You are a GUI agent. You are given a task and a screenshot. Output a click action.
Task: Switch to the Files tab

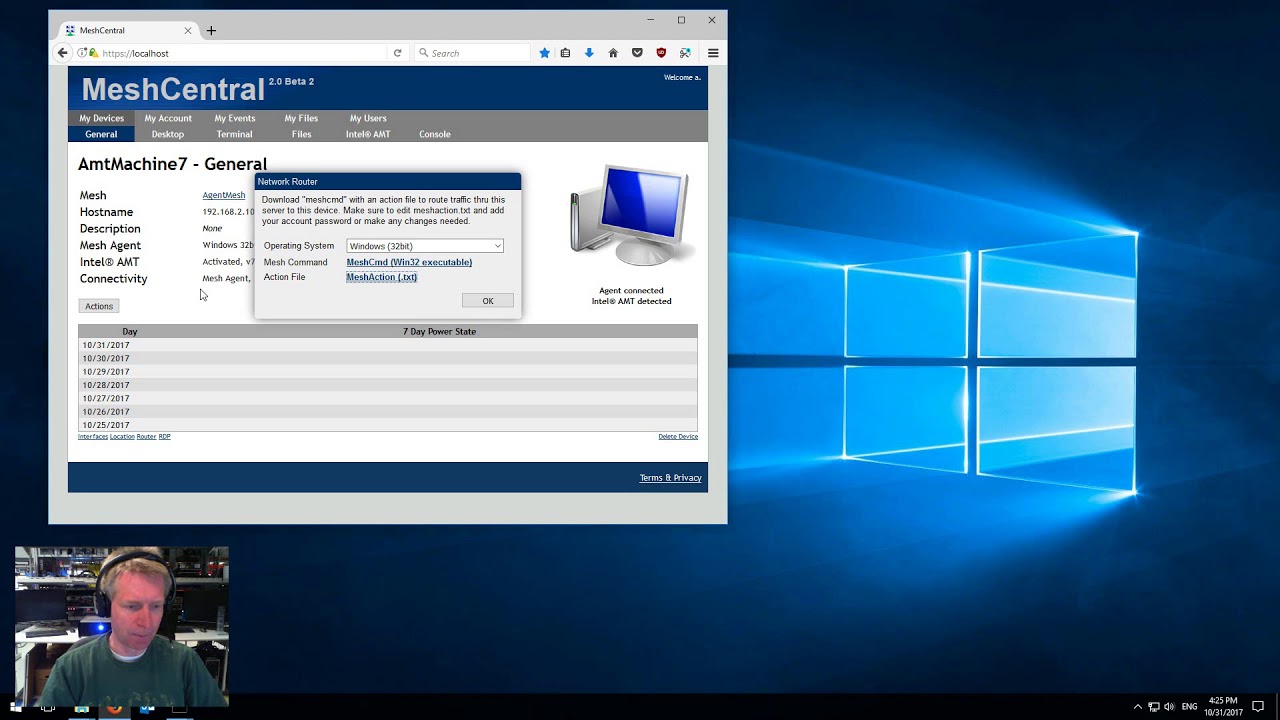click(x=301, y=134)
